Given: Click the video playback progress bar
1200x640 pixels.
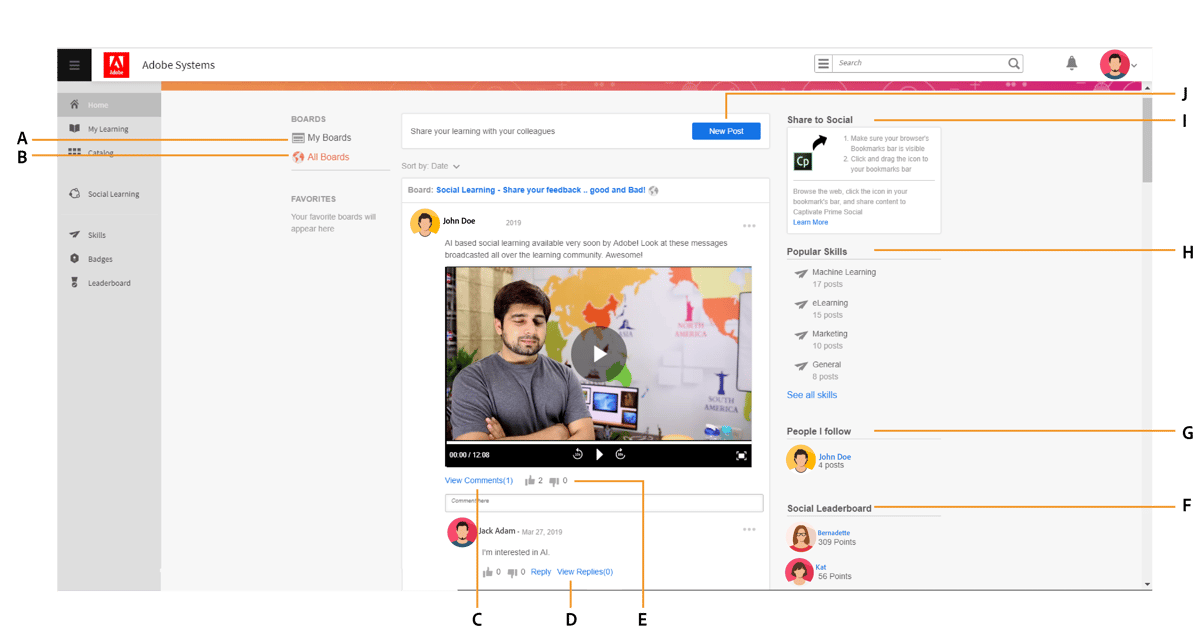Looking at the screenshot, I should pyautogui.click(x=600, y=440).
